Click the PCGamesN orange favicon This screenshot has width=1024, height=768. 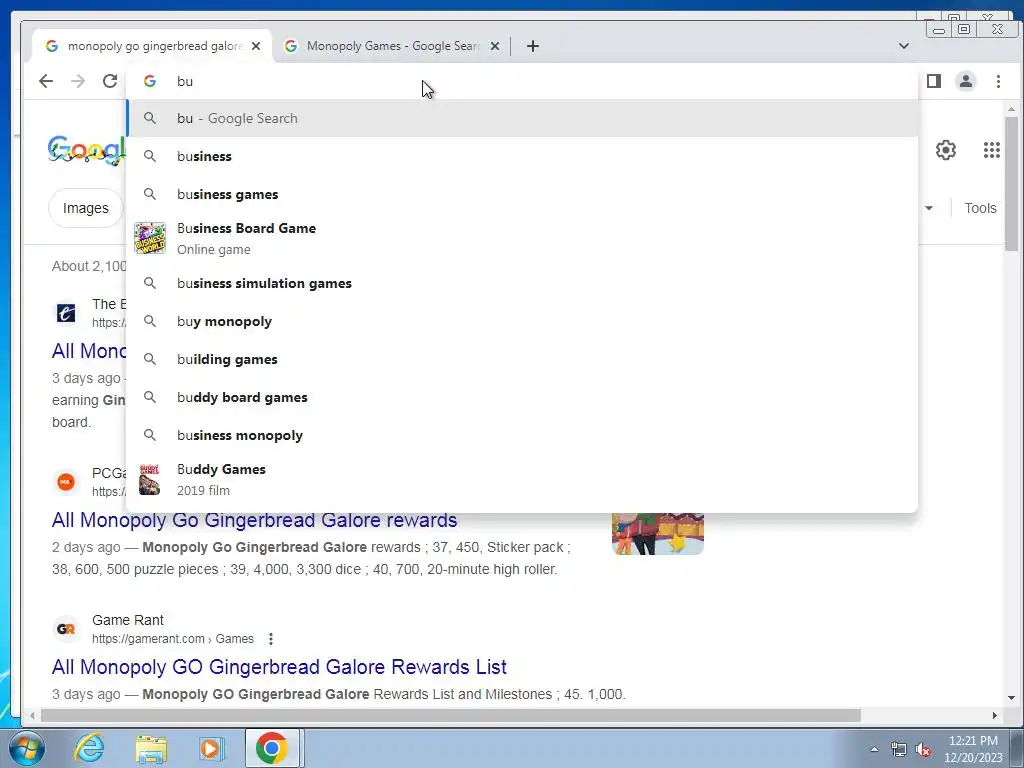pyautogui.click(x=65, y=482)
